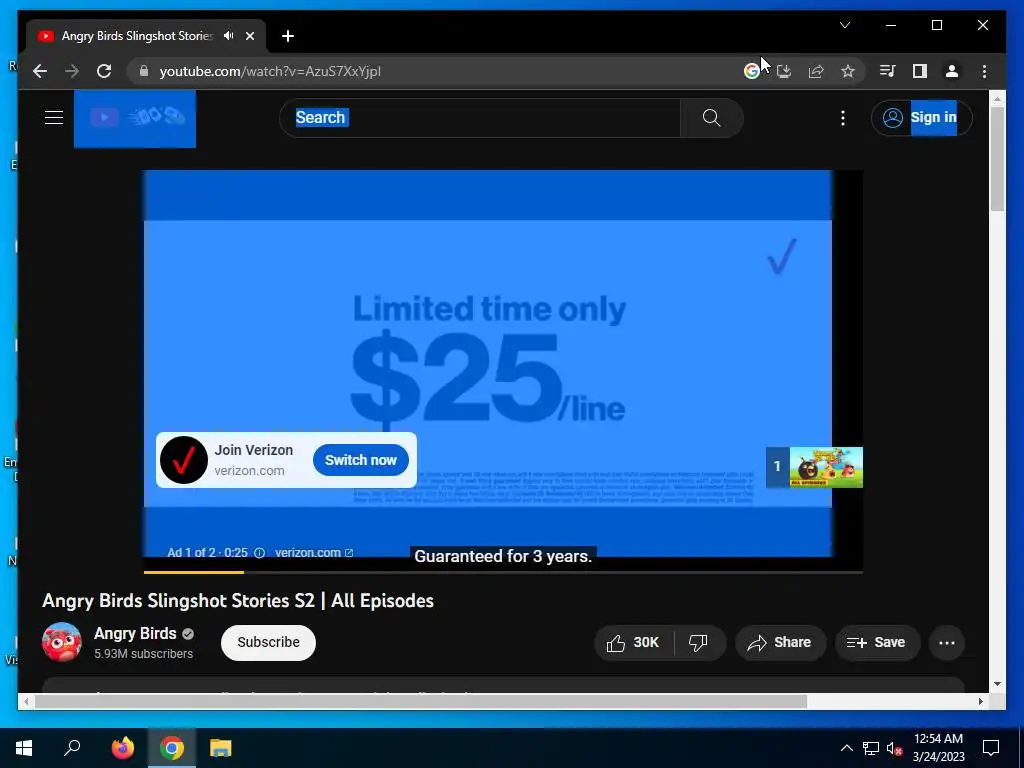Open the Windows notification center
1024x768 pixels.
pyautogui.click(x=991, y=748)
